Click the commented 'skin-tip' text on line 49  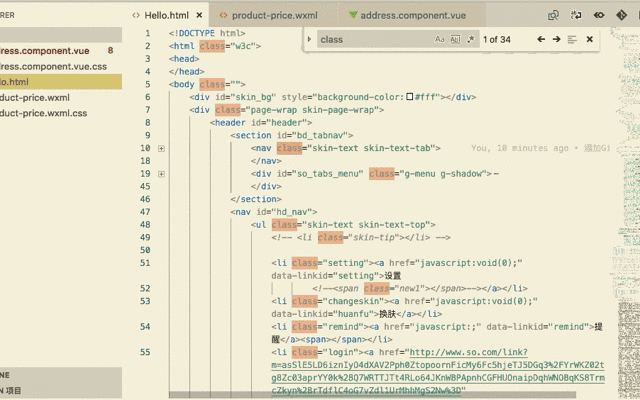(x=371, y=238)
